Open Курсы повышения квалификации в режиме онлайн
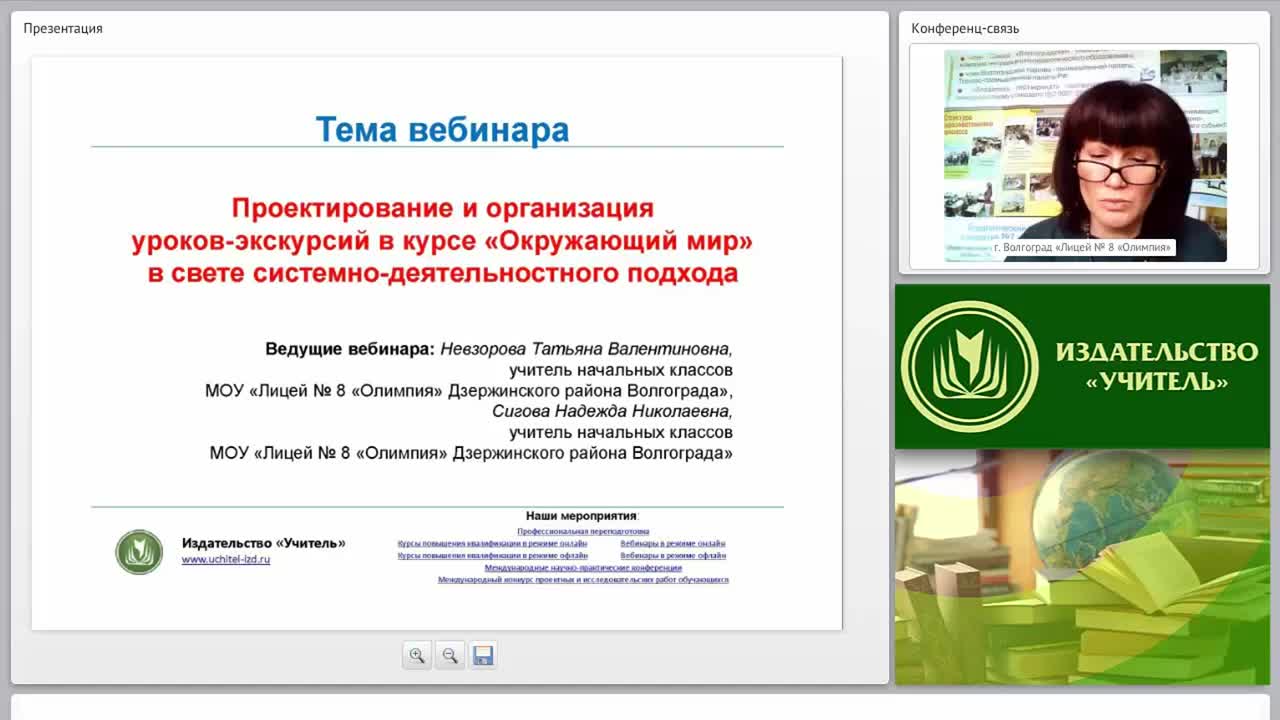Screen dimensions: 1280x720 492,544
